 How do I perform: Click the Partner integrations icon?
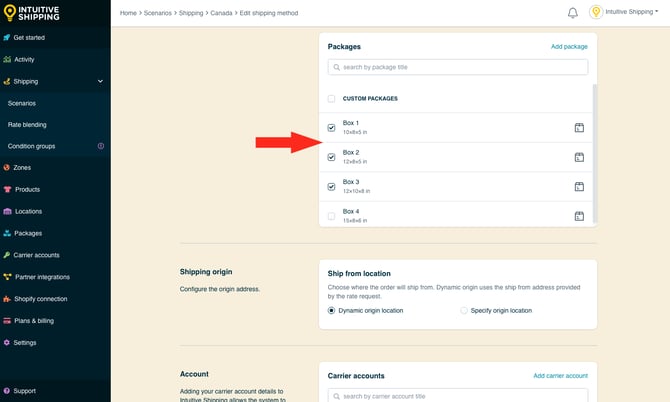pos(7,277)
